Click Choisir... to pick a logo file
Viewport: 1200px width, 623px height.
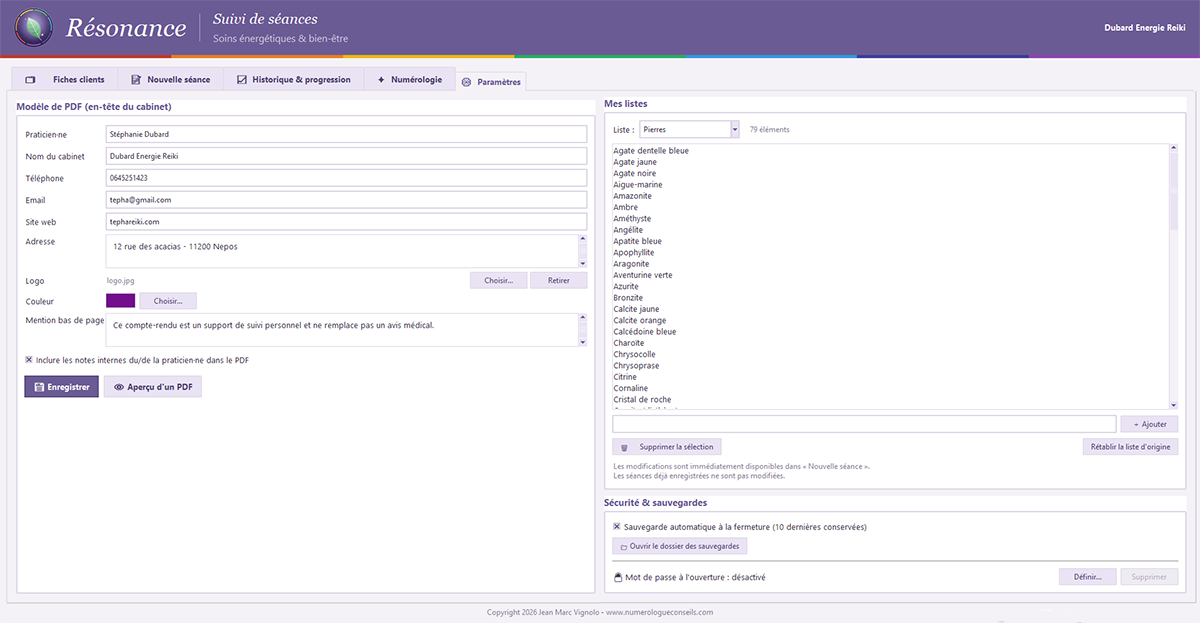coord(499,281)
